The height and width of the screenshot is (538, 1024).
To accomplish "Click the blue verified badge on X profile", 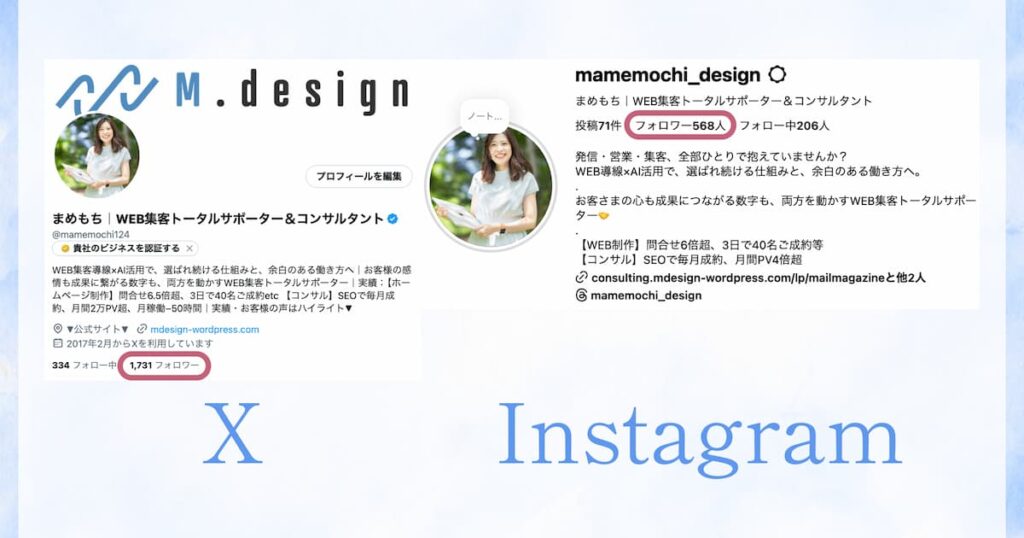I will pos(392,219).
